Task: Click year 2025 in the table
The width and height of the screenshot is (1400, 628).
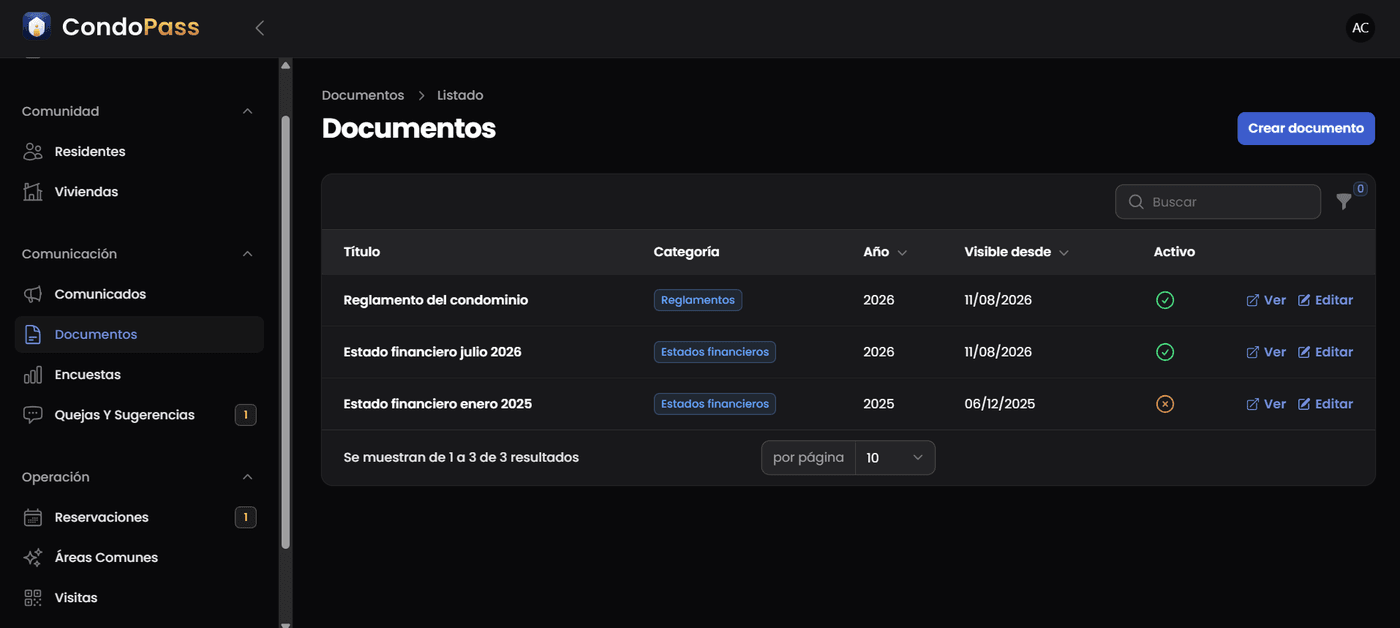Action: coord(879,404)
